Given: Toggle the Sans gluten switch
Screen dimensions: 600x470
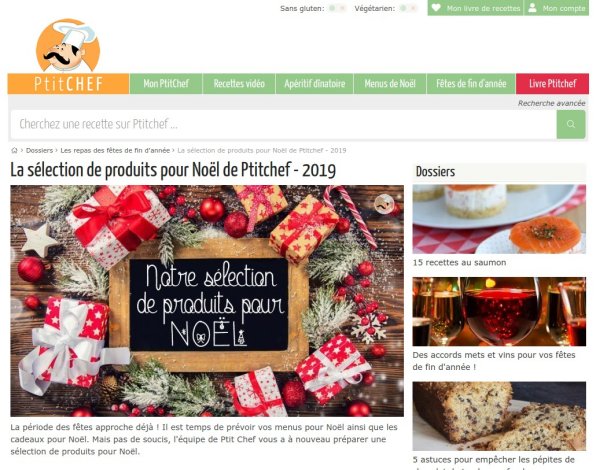Looking at the screenshot, I should tap(338, 8).
